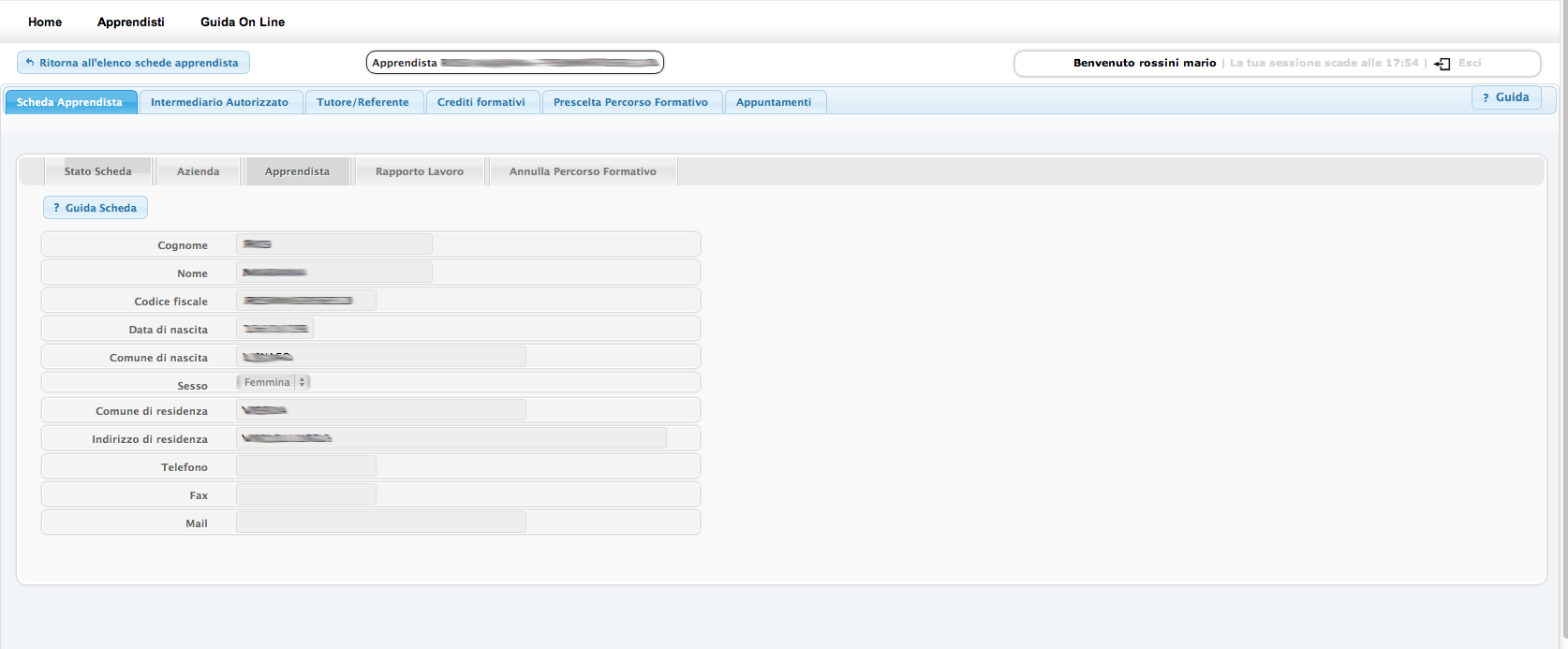Open the Rapporto Lavoro sub-tab
Image resolution: width=1568 pixels, height=649 pixels.
[x=419, y=171]
